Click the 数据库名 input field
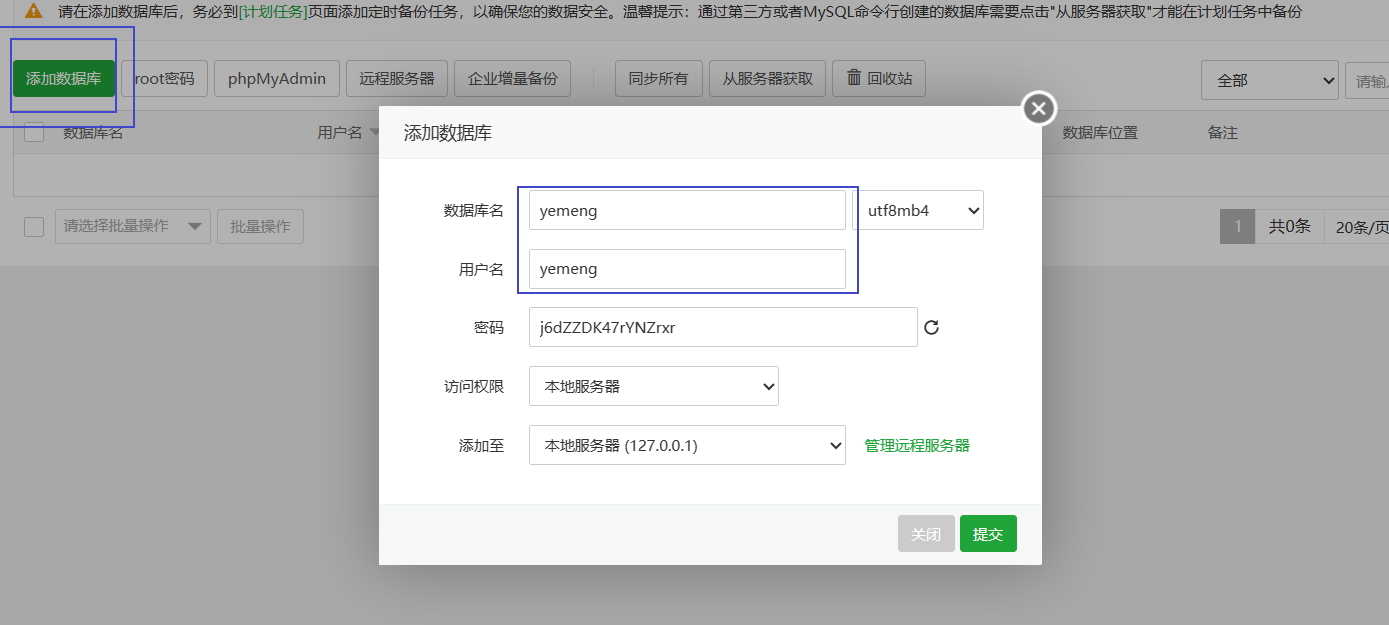The image size is (1389, 625). 687,210
